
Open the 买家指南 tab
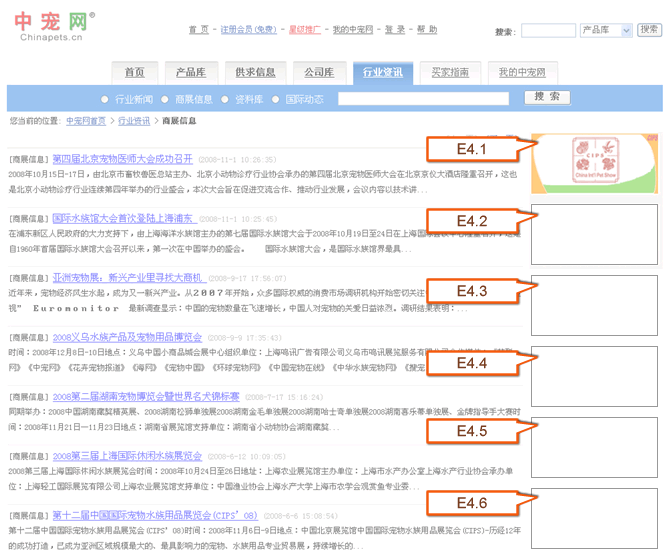coord(450,72)
